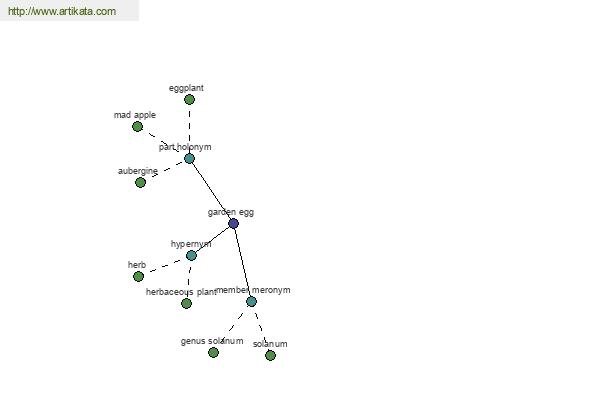600x400 pixels.
Task: Click the solanum green node circle
Action: [270, 355]
